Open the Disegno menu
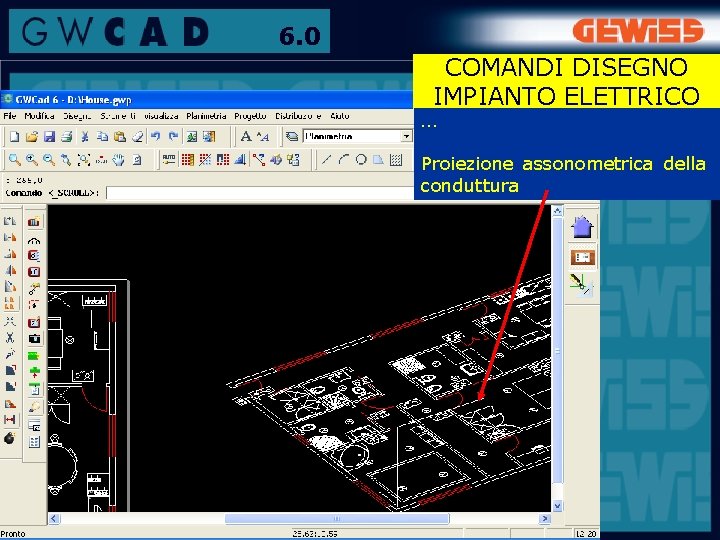The width and height of the screenshot is (720, 540). point(77,116)
